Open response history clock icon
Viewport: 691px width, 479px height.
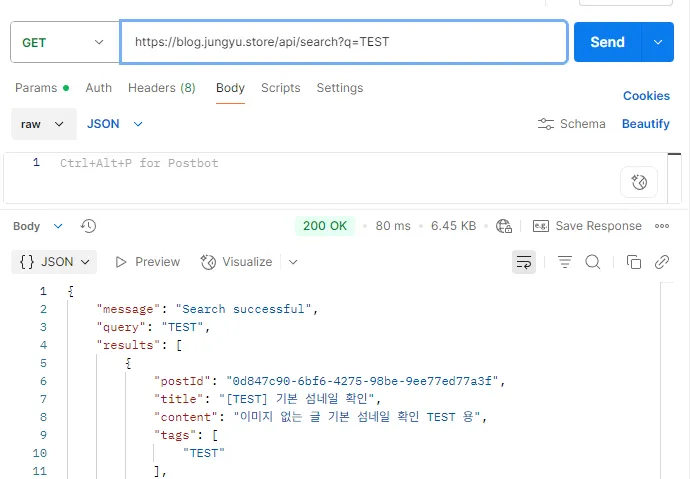tap(88, 226)
